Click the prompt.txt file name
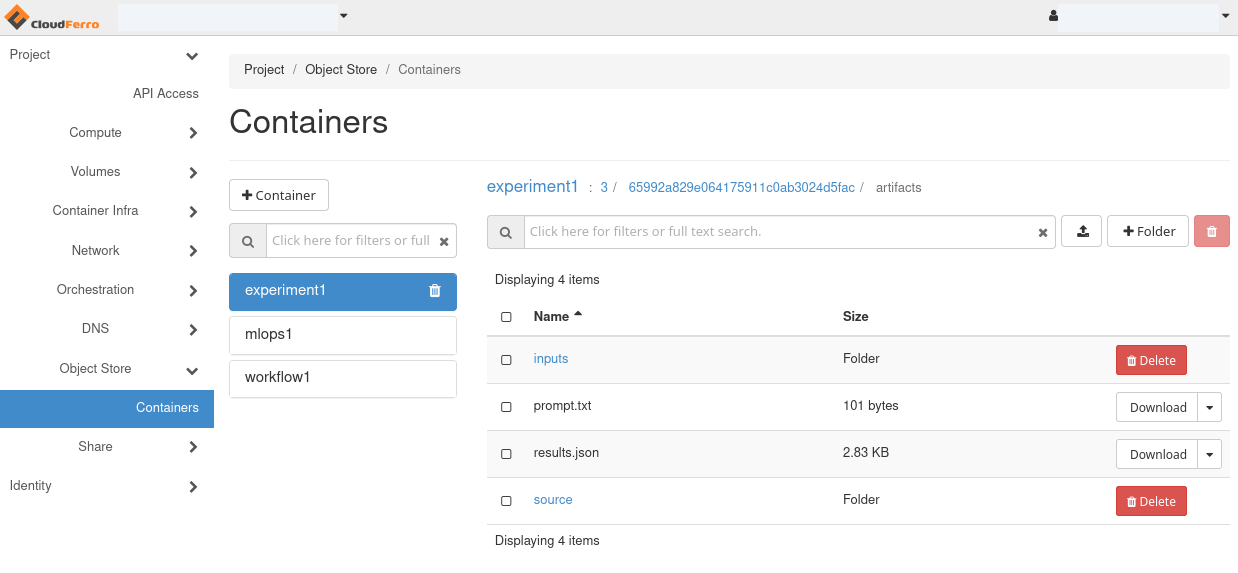 click(x=563, y=406)
